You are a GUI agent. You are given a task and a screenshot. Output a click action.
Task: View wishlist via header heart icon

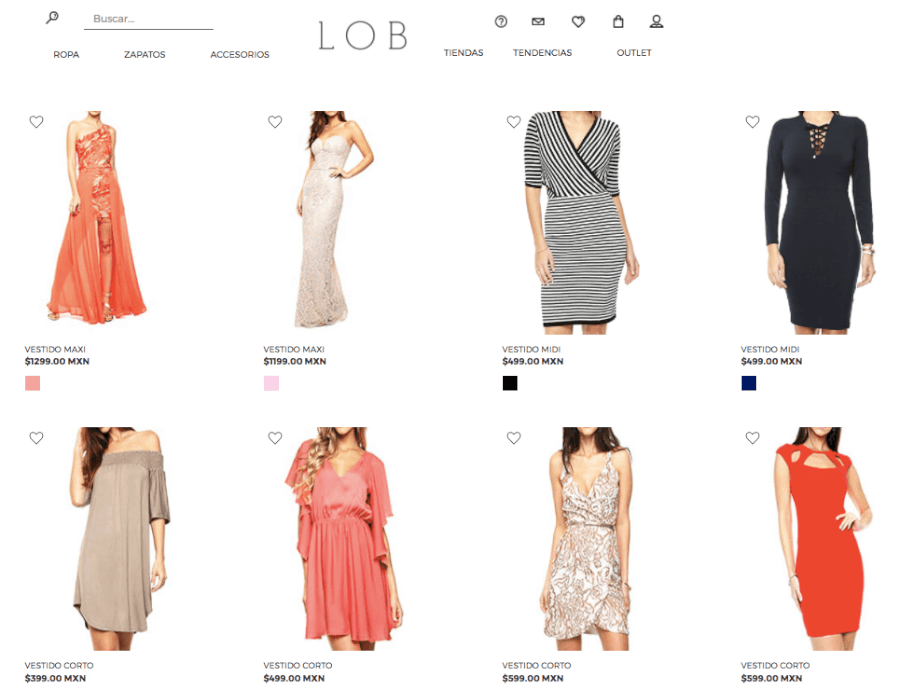(x=578, y=21)
